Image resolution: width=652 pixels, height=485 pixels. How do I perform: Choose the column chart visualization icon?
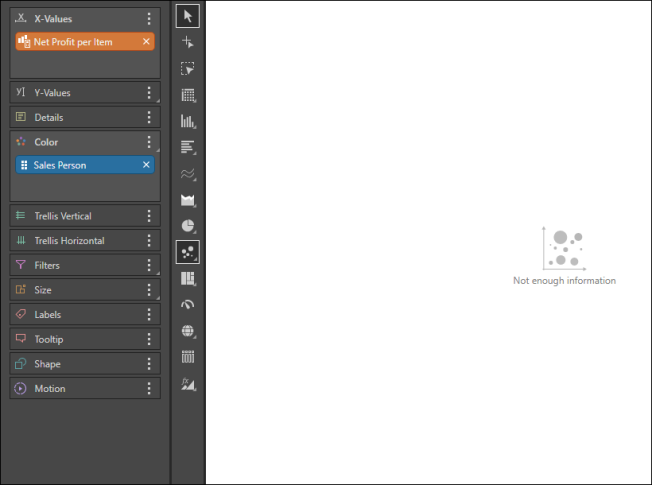point(187,121)
